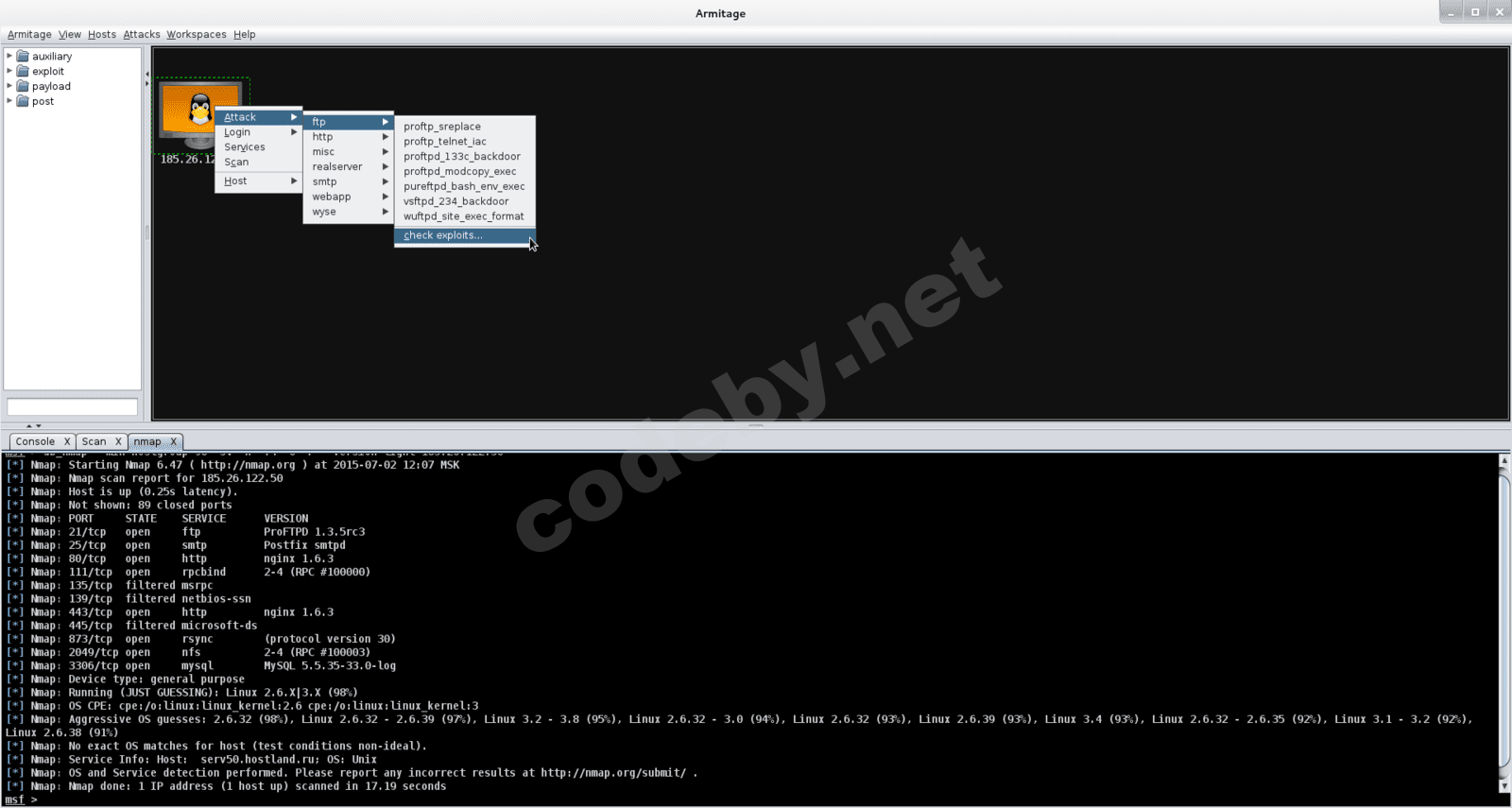Open the smtp attack submenu
The height and width of the screenshot is (808, 1512).
click(348, 182)
